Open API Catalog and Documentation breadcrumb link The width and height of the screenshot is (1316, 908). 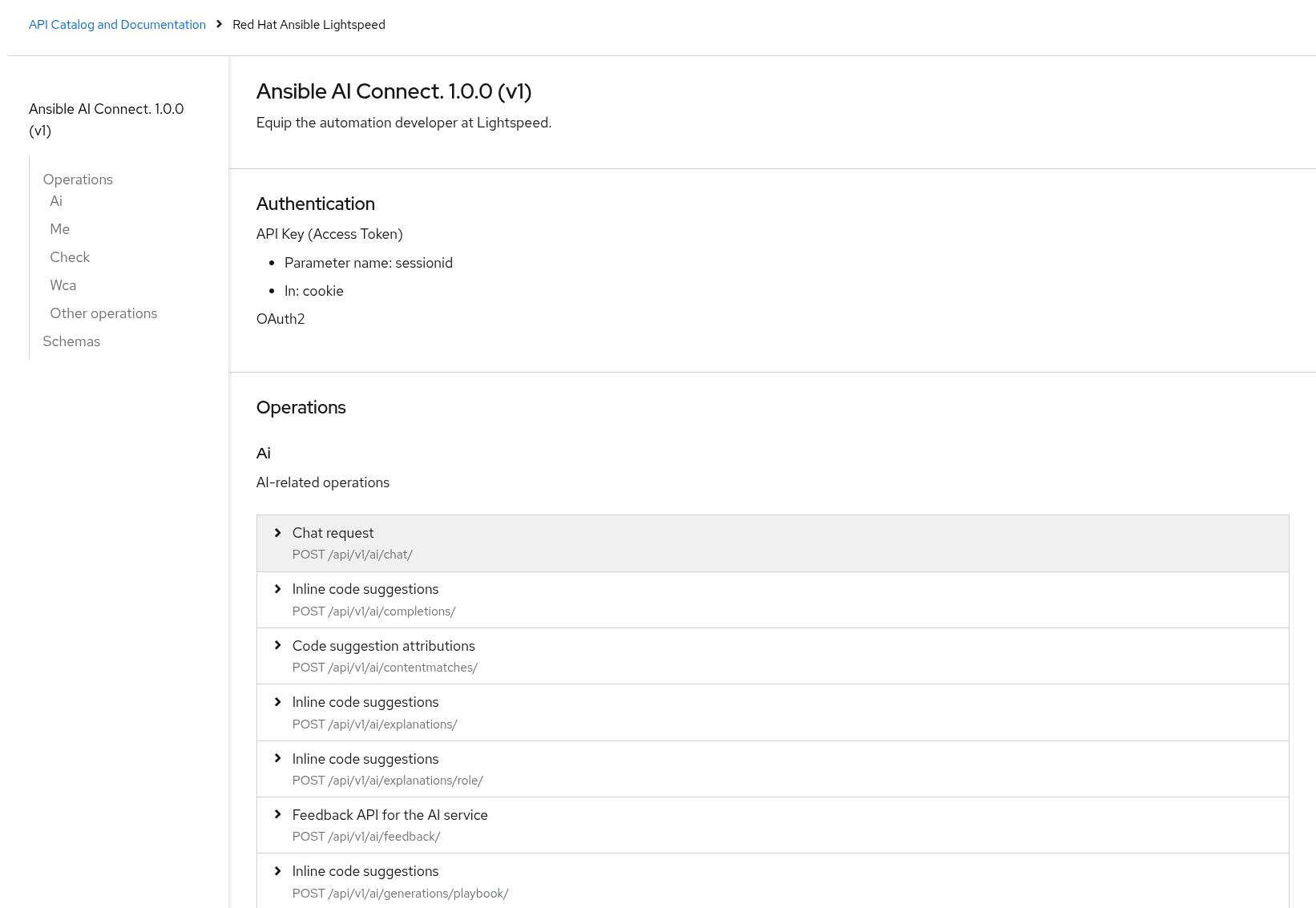(117, 25)
